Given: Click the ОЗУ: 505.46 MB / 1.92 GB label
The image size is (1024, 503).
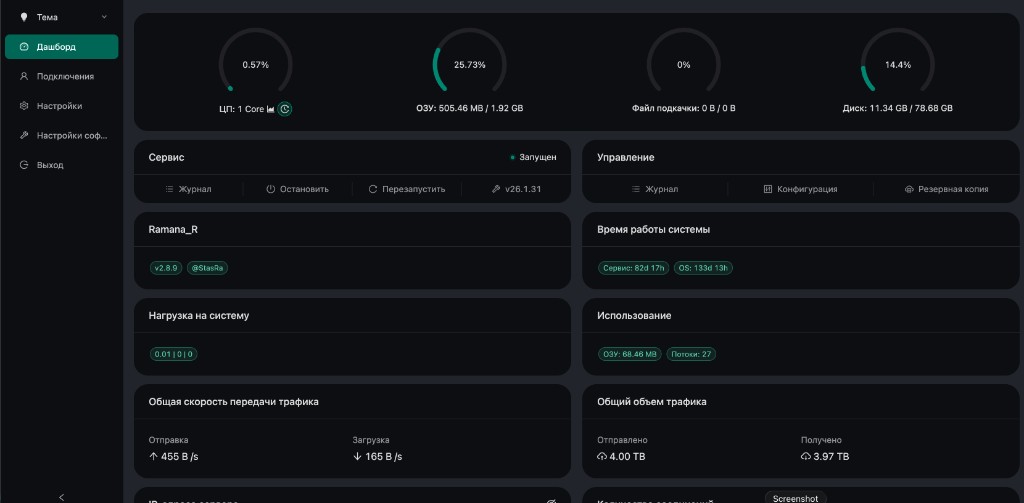Looking at the screenshot, I should point(470,108).
